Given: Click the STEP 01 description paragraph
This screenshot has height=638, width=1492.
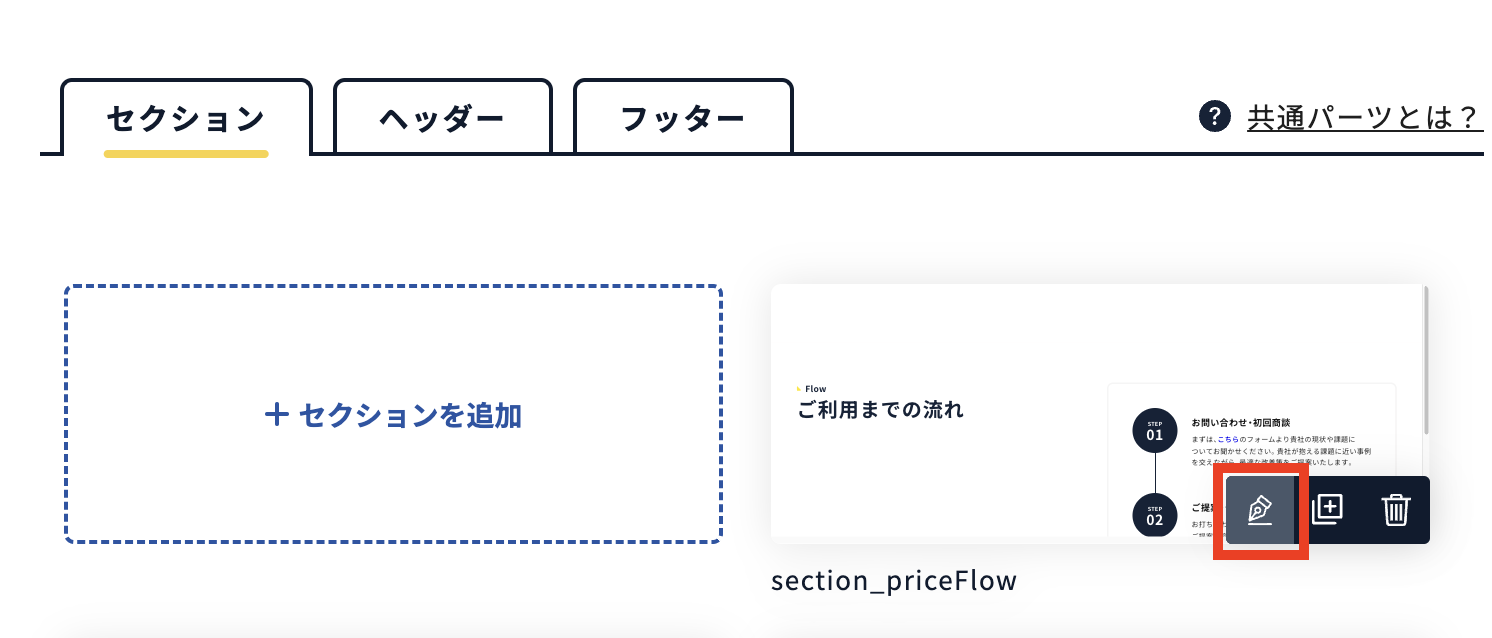Looking at the screenshot, I should [x=1281, y=451].
